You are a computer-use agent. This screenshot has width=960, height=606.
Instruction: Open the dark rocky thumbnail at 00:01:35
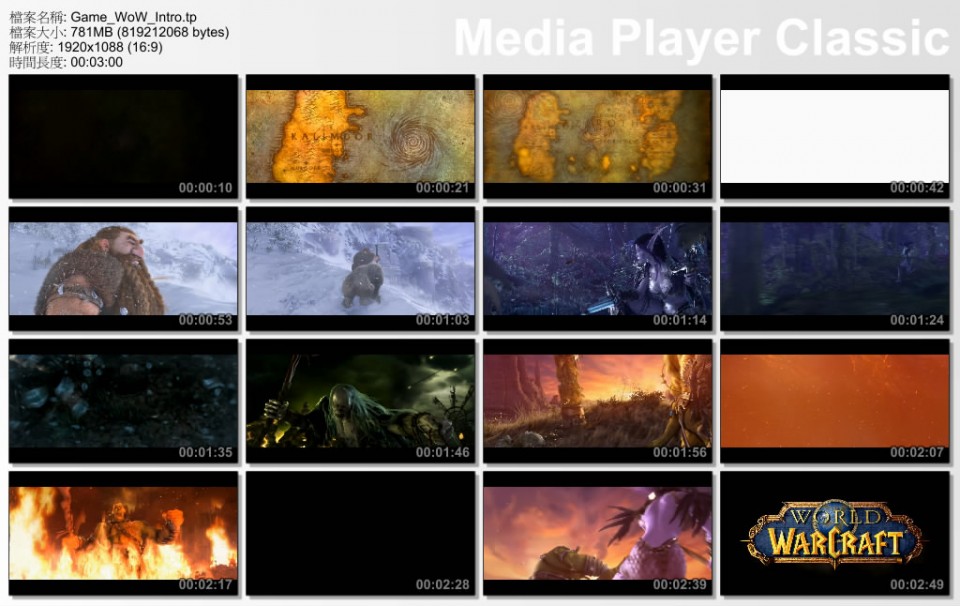click(123, 401)
